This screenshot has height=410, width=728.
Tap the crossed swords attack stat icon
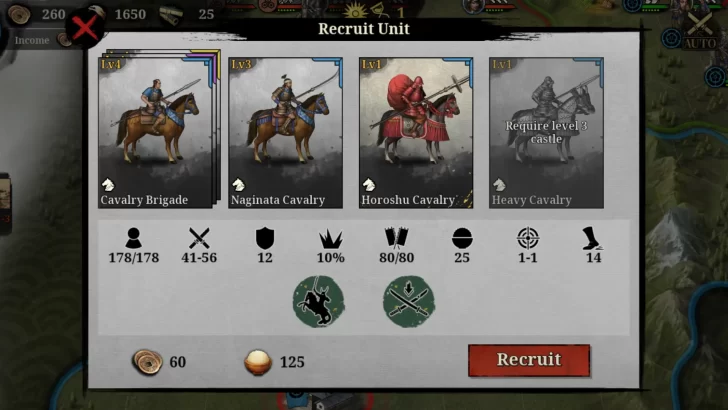pos(199,238)
